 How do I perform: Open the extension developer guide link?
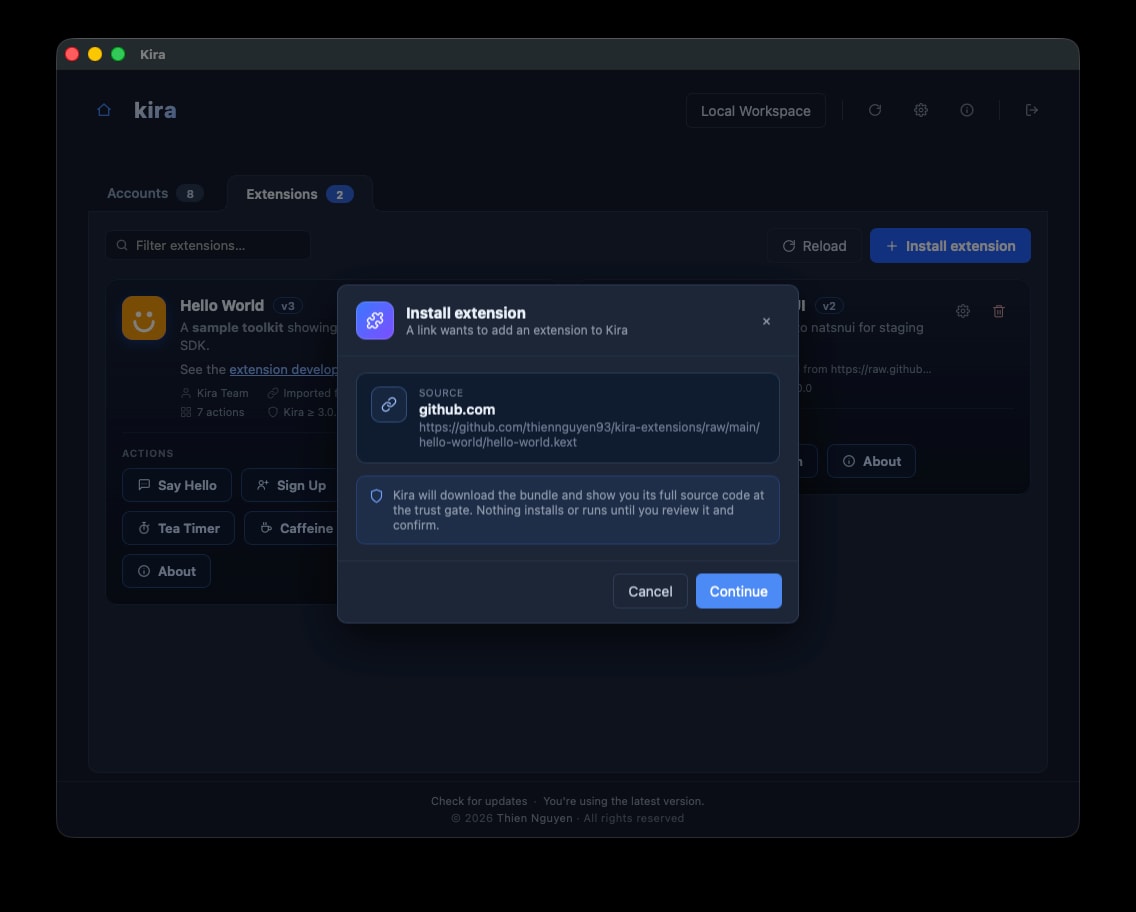pos(284,369)
